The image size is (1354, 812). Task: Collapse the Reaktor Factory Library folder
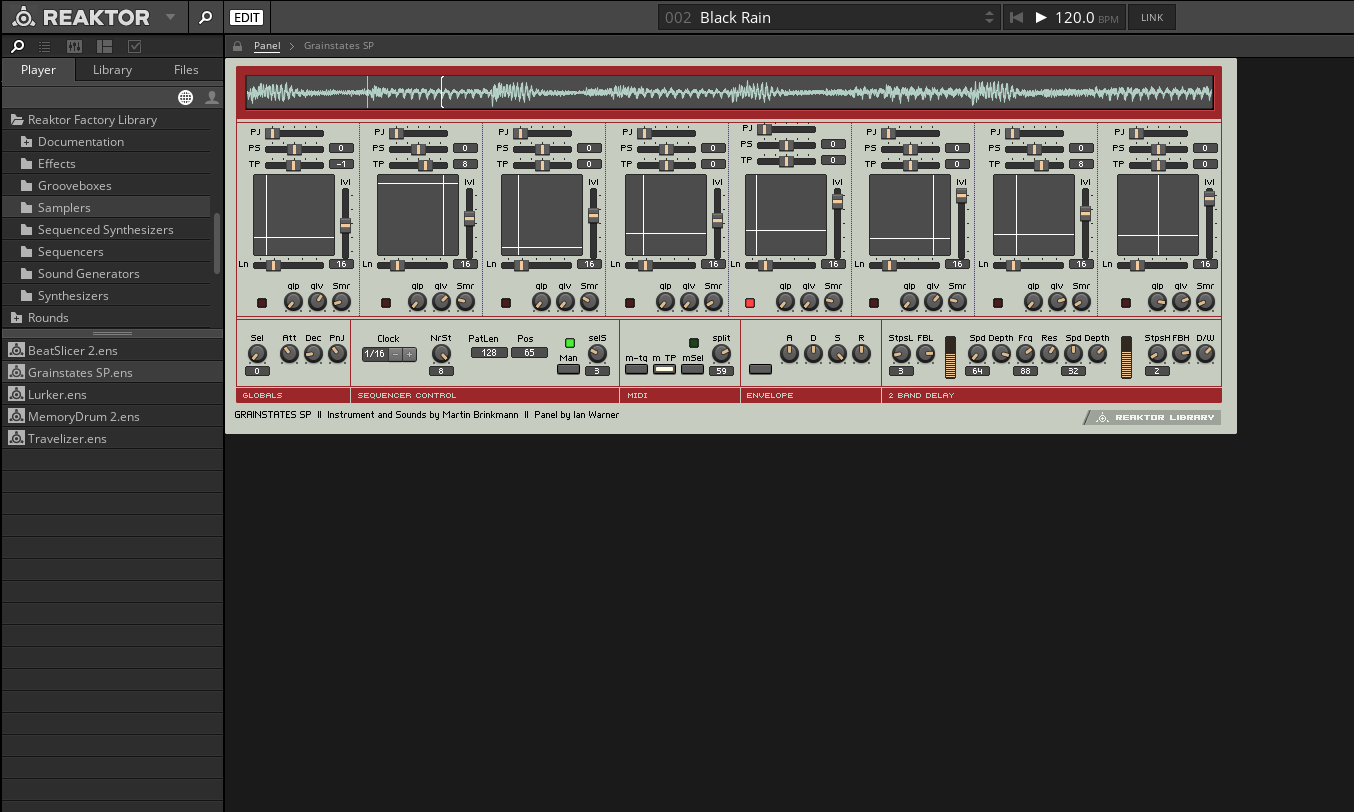click(17, 120)
